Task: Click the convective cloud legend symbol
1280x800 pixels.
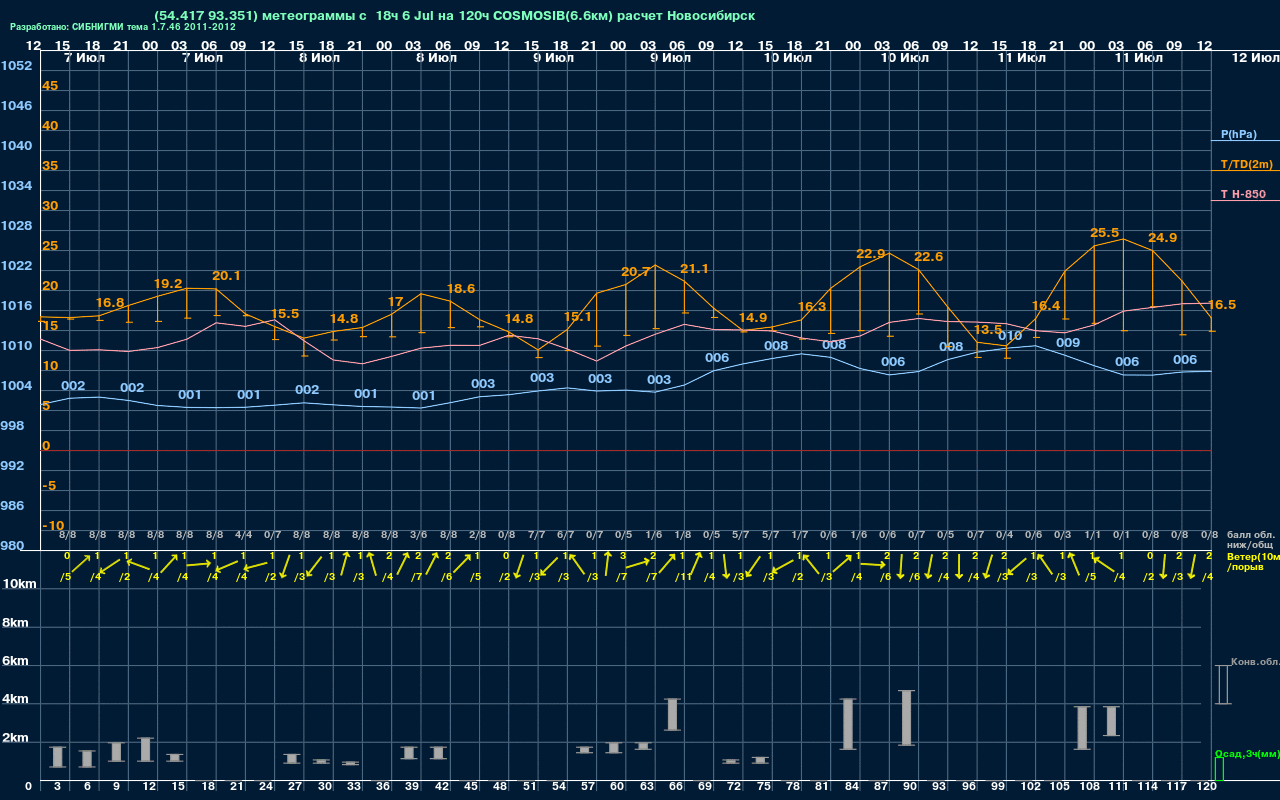Action: pos(1223,684)
